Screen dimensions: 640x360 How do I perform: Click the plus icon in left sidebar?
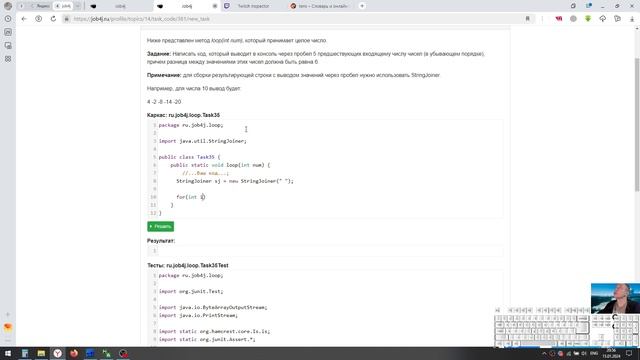[8, 314]
